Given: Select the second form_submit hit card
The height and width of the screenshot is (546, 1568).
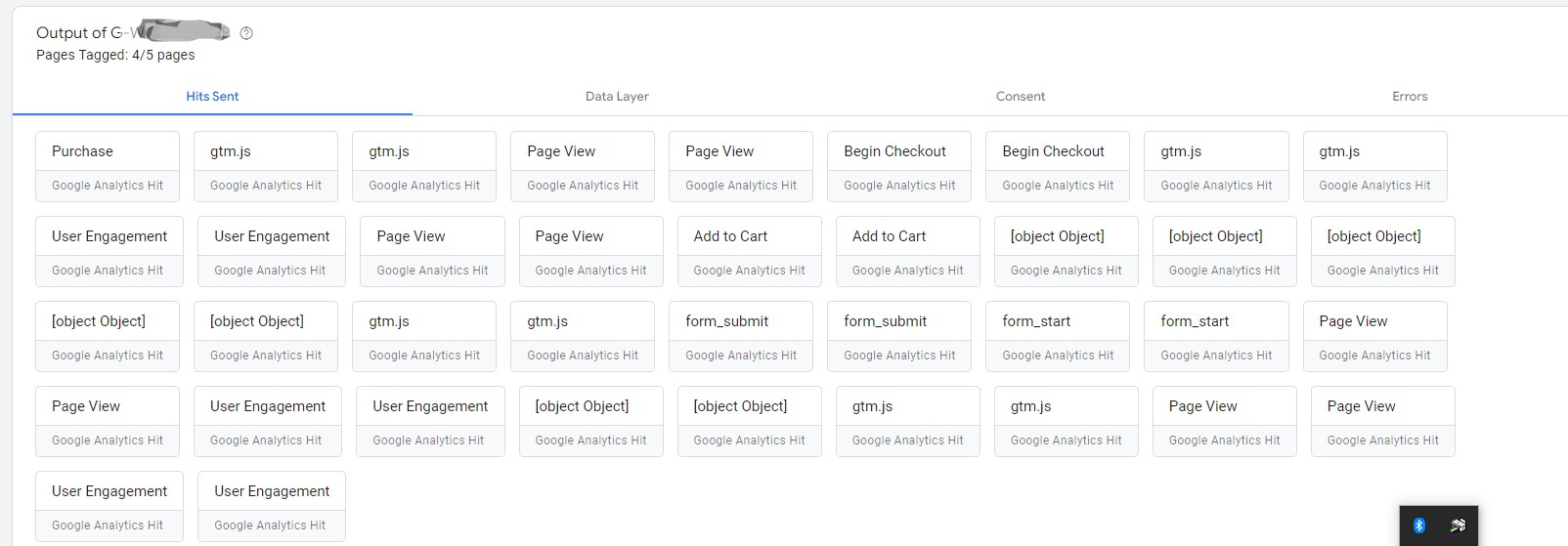Looking at the screenshot, I should tap(899, 336).
